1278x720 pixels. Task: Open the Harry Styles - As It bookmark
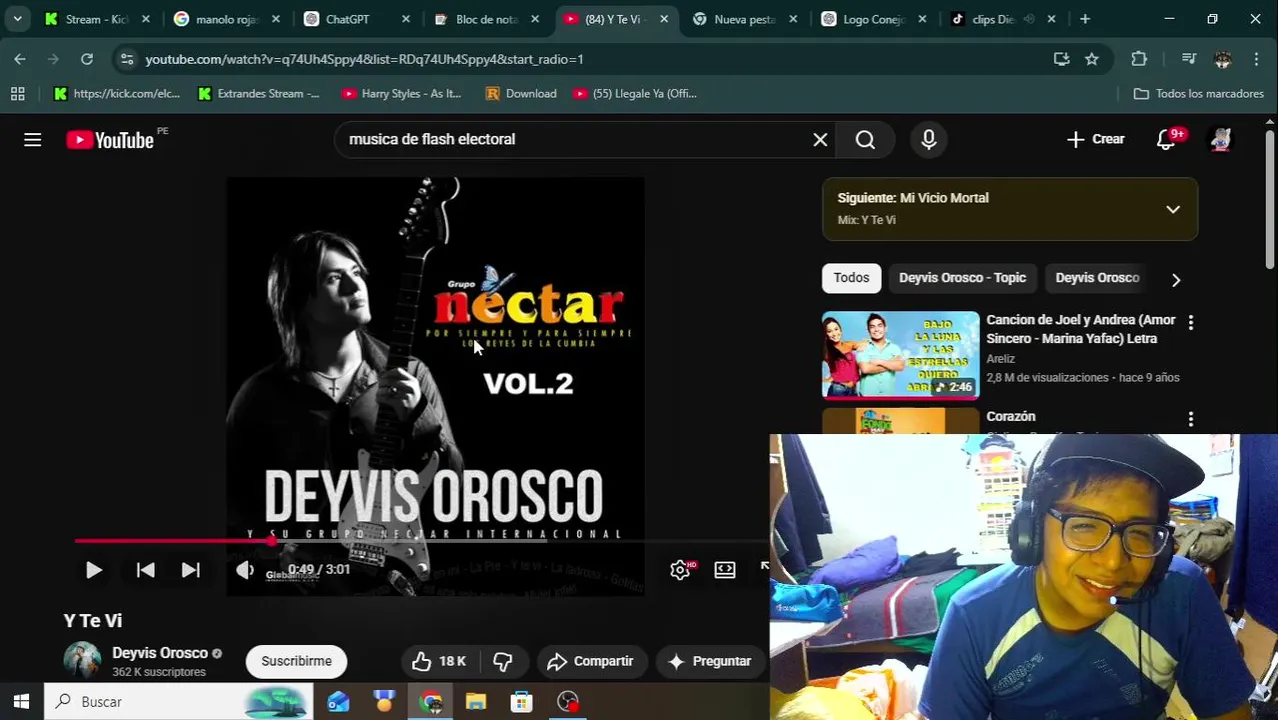(401, 93)
